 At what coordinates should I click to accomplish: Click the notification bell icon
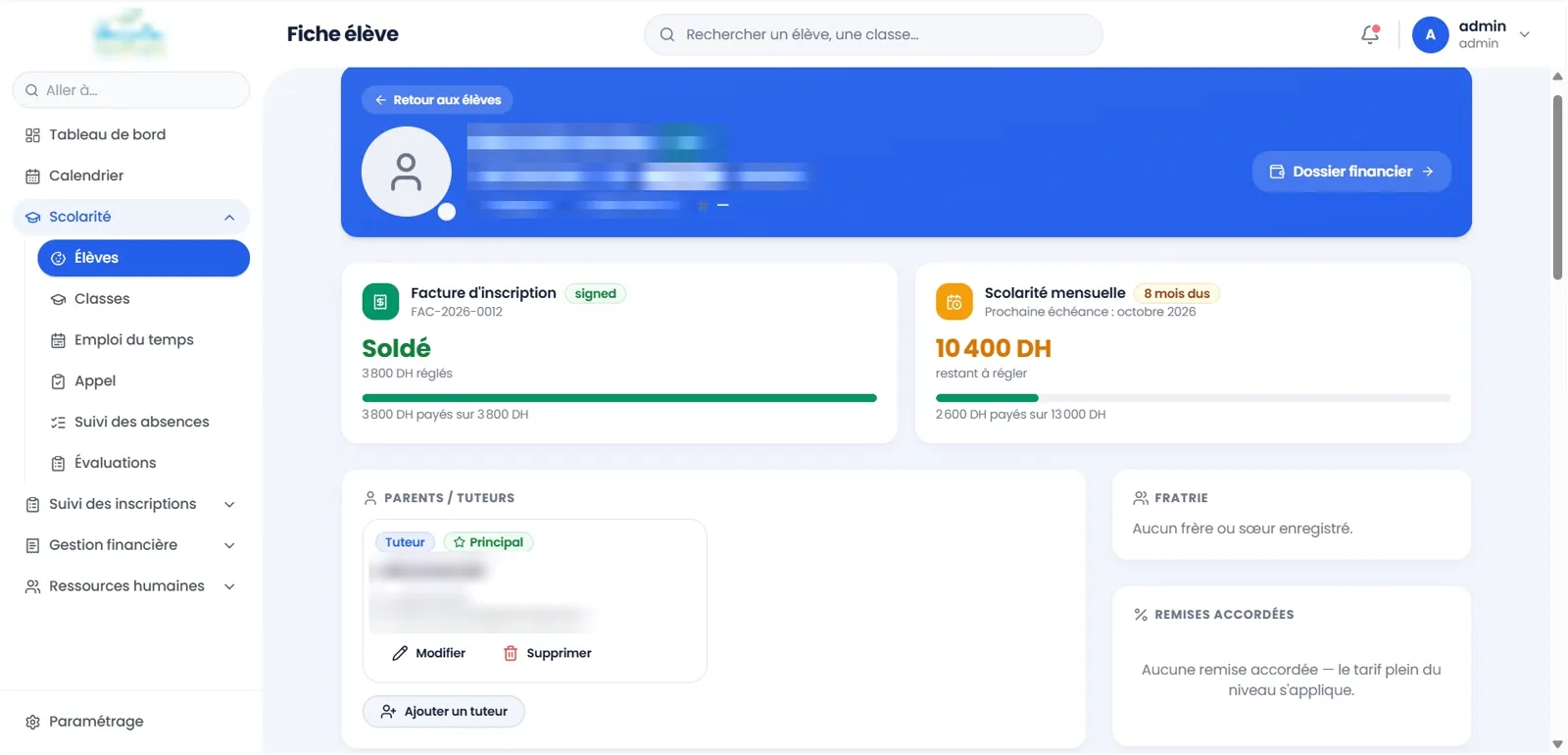(1370, 34)
